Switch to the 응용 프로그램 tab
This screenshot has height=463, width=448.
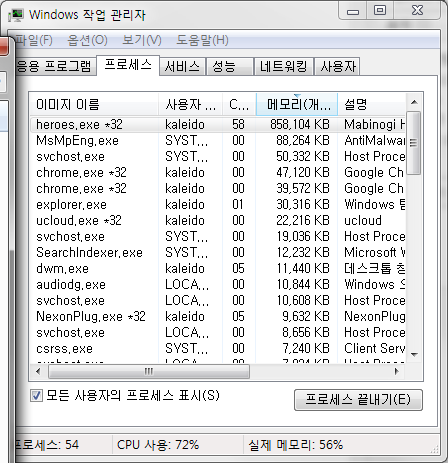[55, 66]
